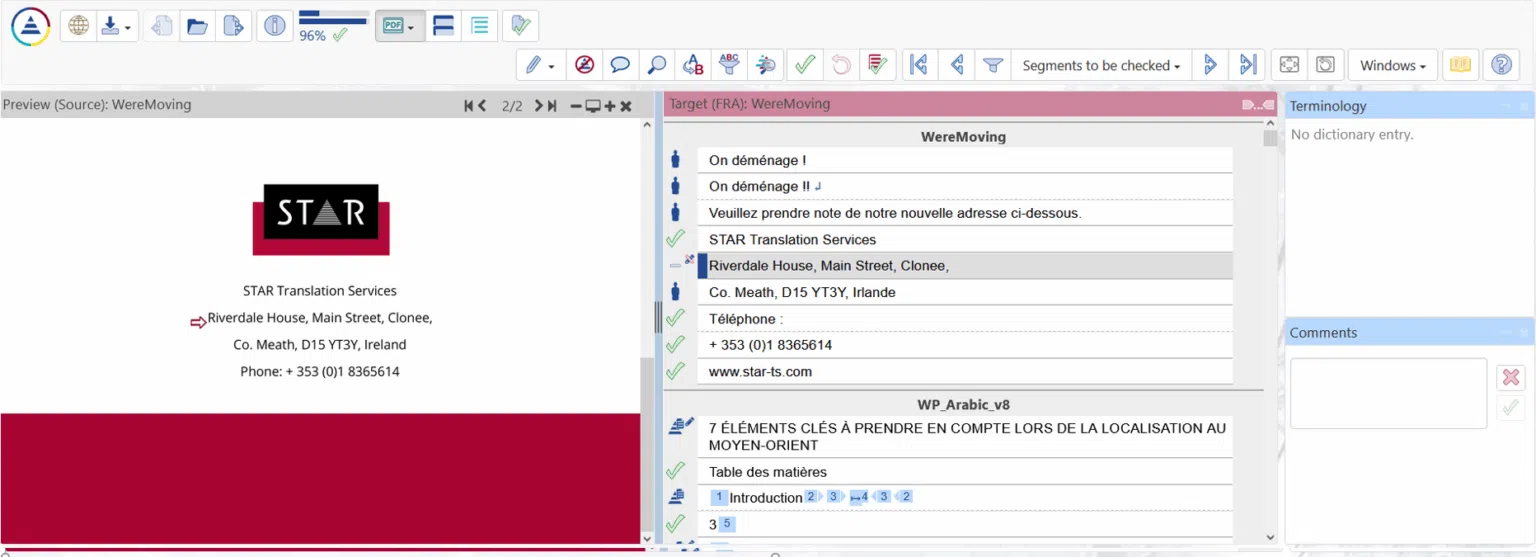Open help with the question mark icon
1536x557 pixels.
(1501, 65)
